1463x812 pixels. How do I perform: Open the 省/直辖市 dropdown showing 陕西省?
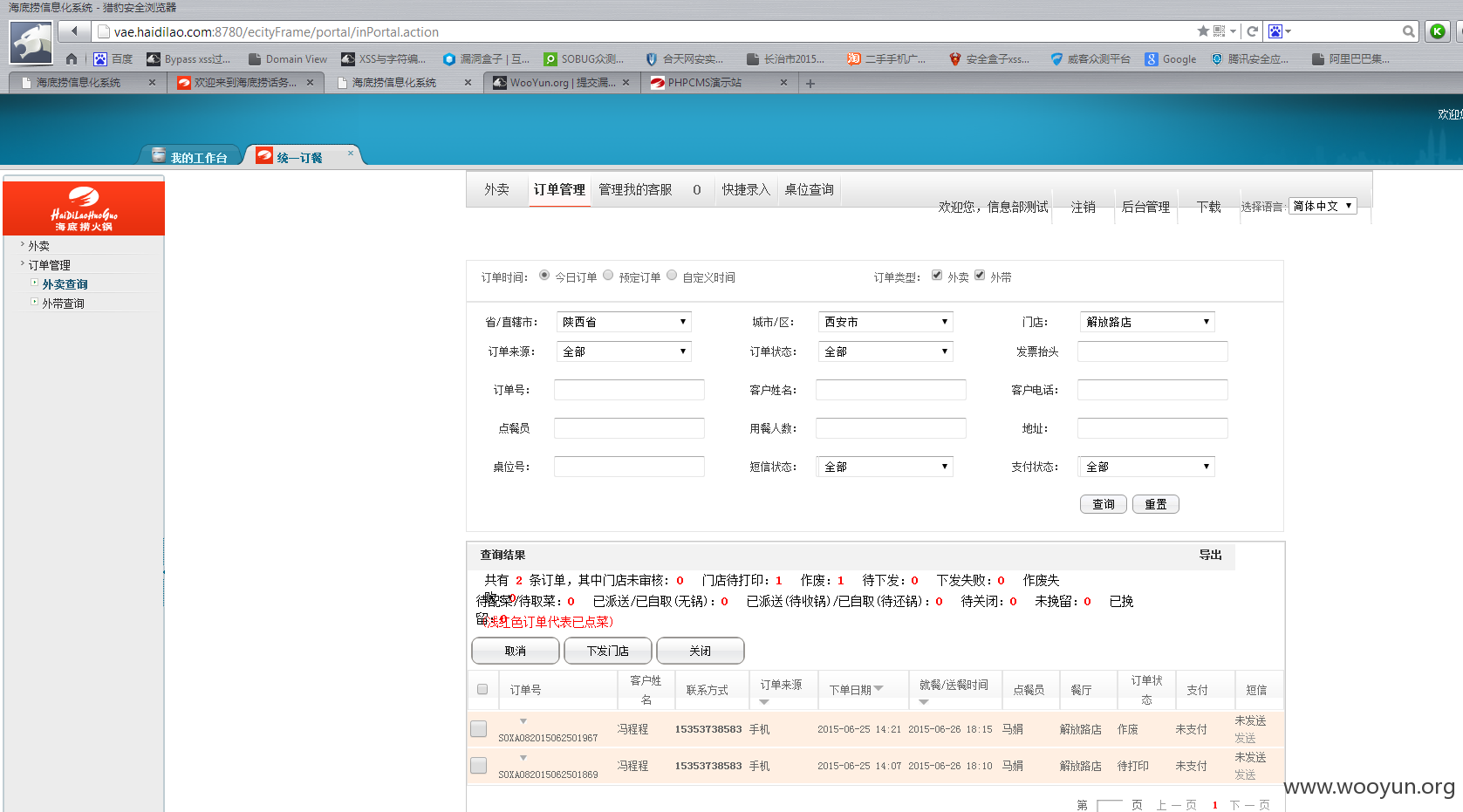pyautogui.click(x=624, y=322)
